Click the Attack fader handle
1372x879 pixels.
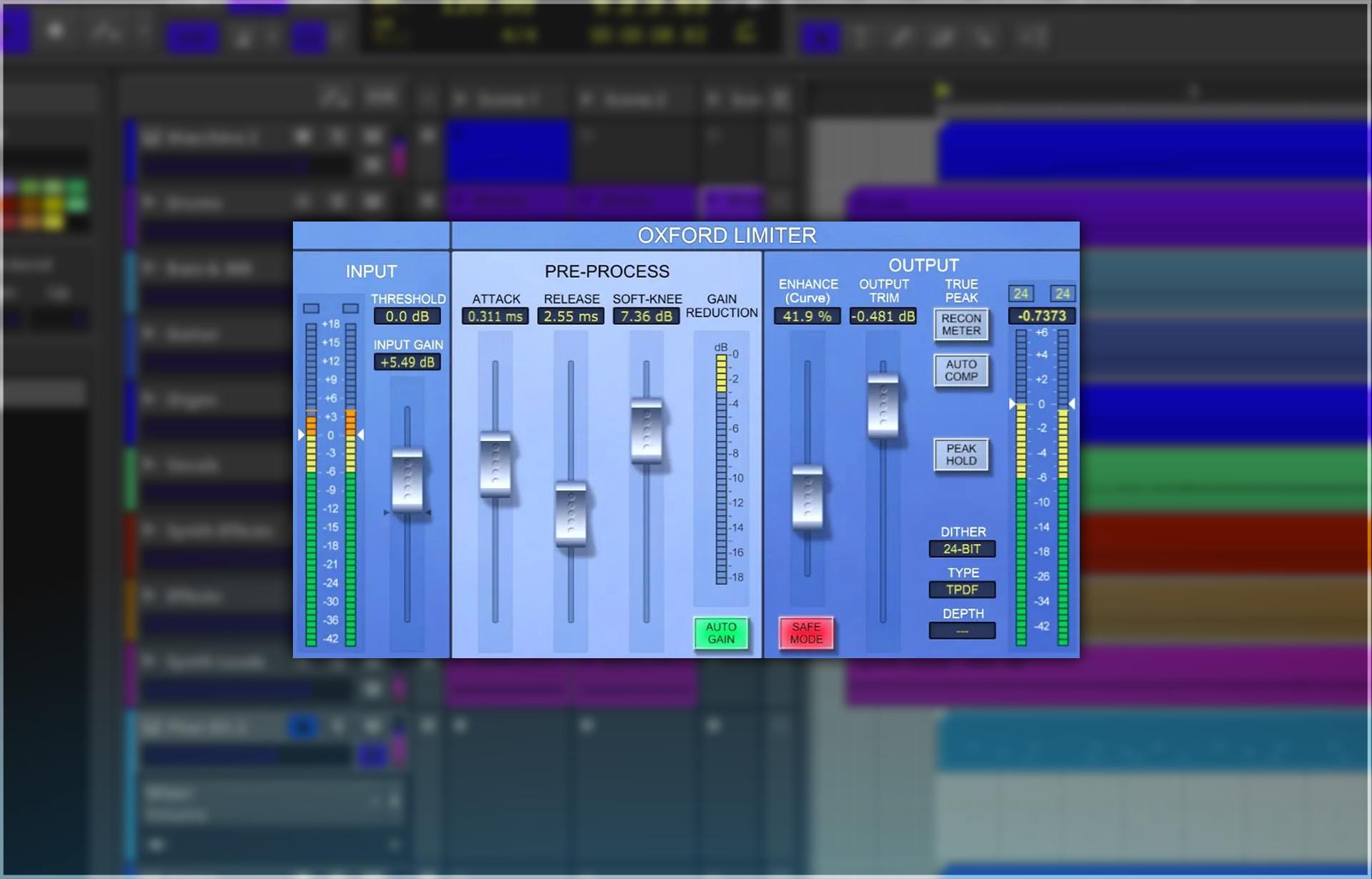tap(495, 464)
